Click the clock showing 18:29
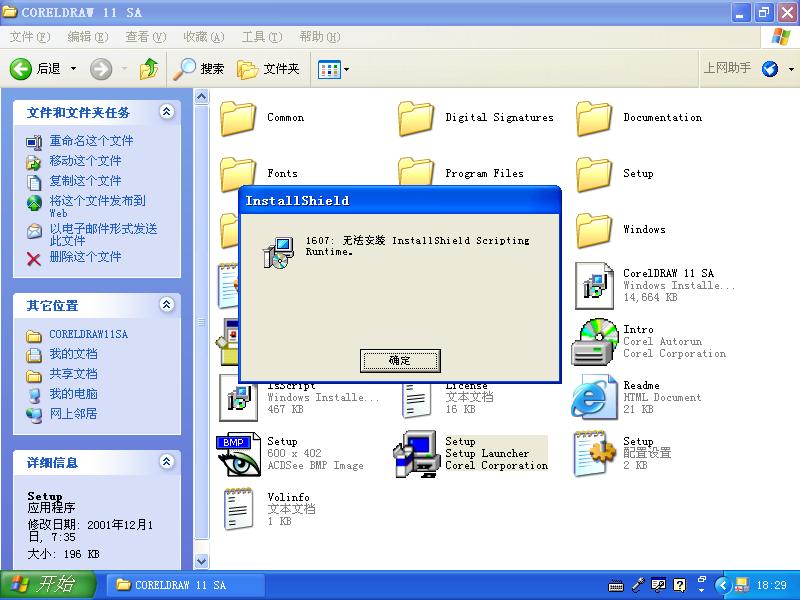The height and width of the screenshot is (600, 800). point(772,585)
